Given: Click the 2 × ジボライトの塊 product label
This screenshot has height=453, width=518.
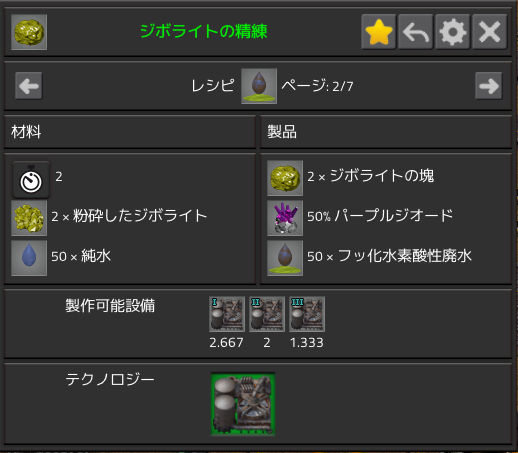Looking at the screenshot, I should click(370, 176).
